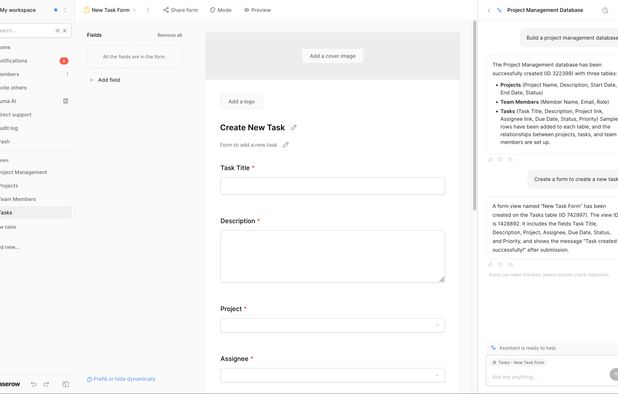This screenshot has height=394, width=618.
Task: Click the icon beside Kuma AI in the sidebar
Action: coord(66,101)
